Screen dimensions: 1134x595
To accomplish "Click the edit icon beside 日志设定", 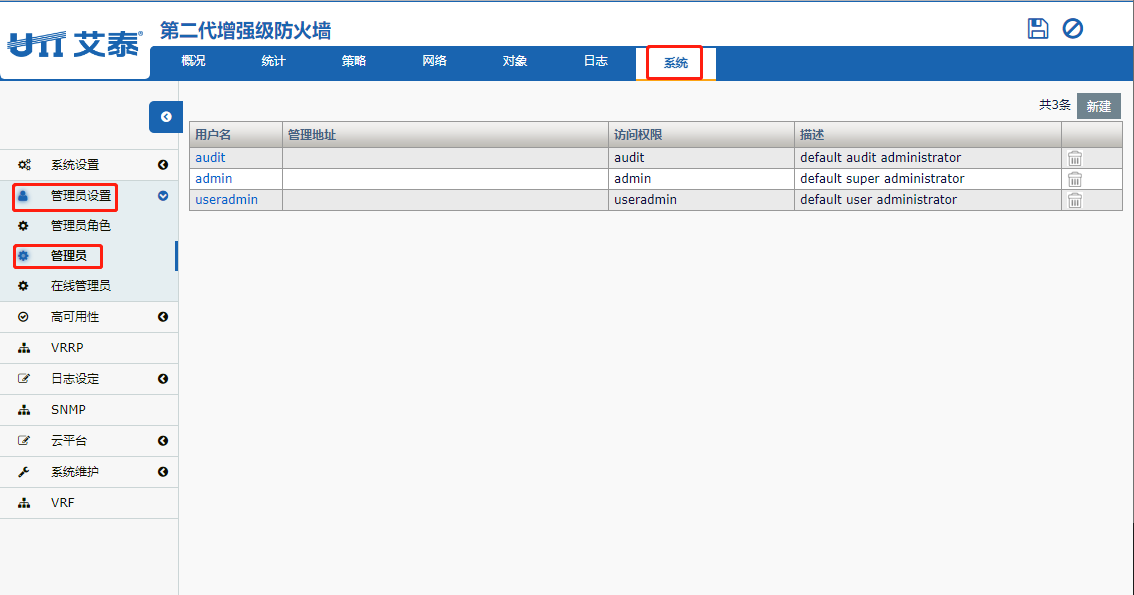I will 24,378.
